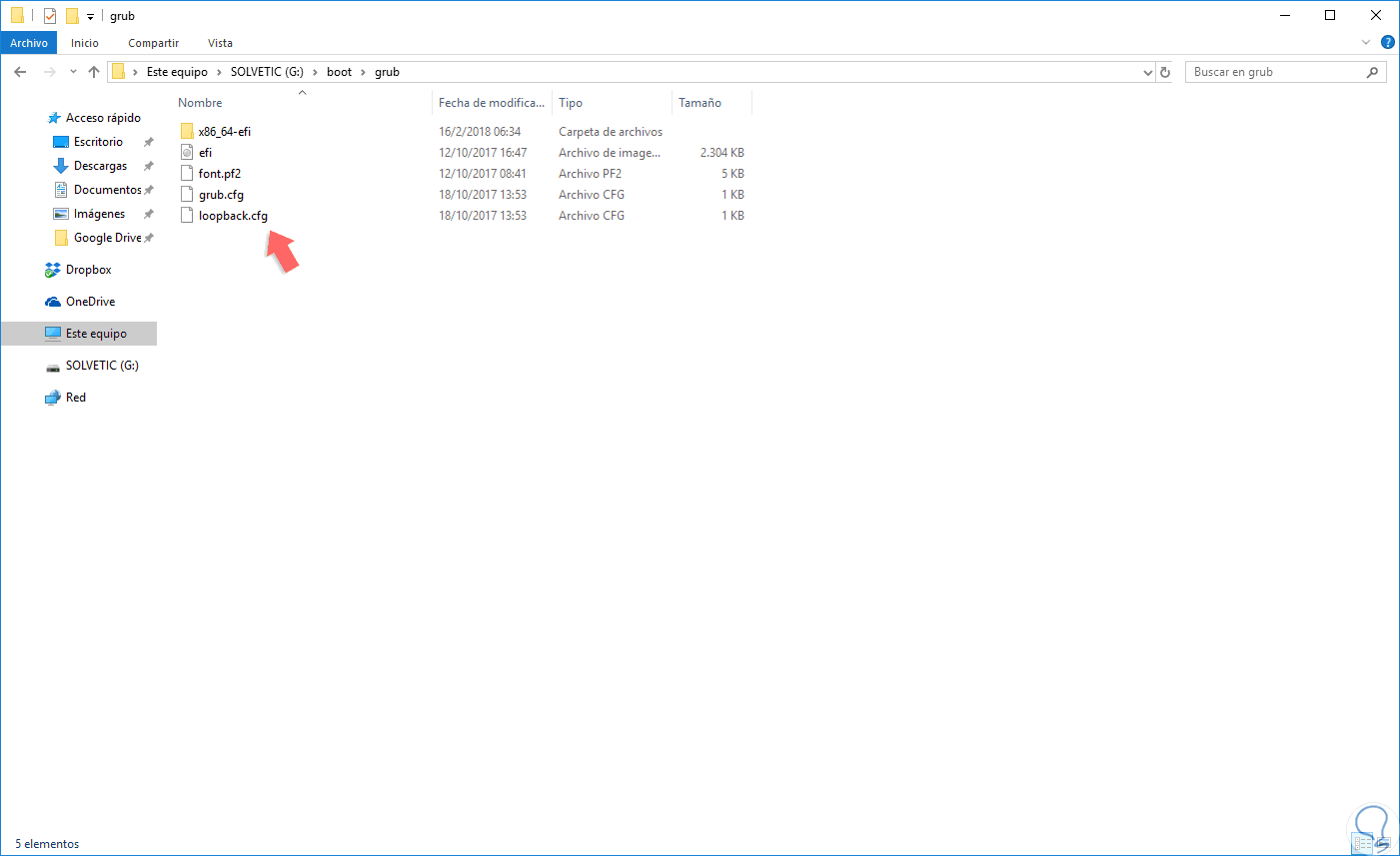The image size is (1400, 856).
Task: Open the chevron after boot in the breadcrumb
Action: (x=363, y=72)
